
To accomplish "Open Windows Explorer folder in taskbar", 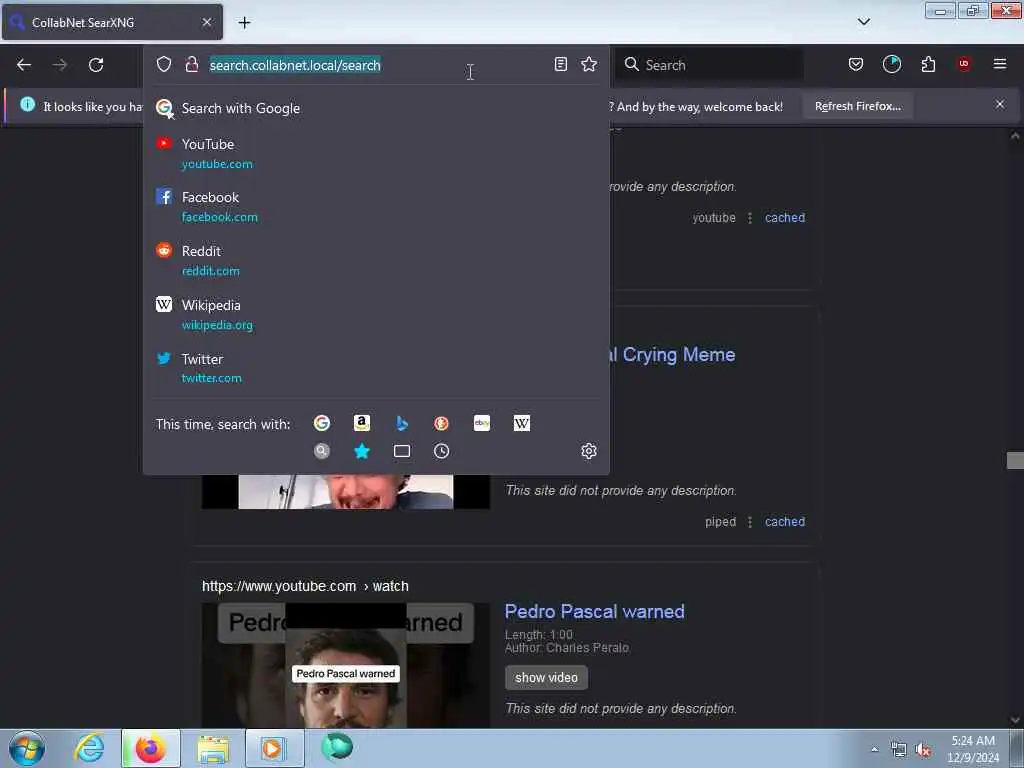I will coord(213,748).
